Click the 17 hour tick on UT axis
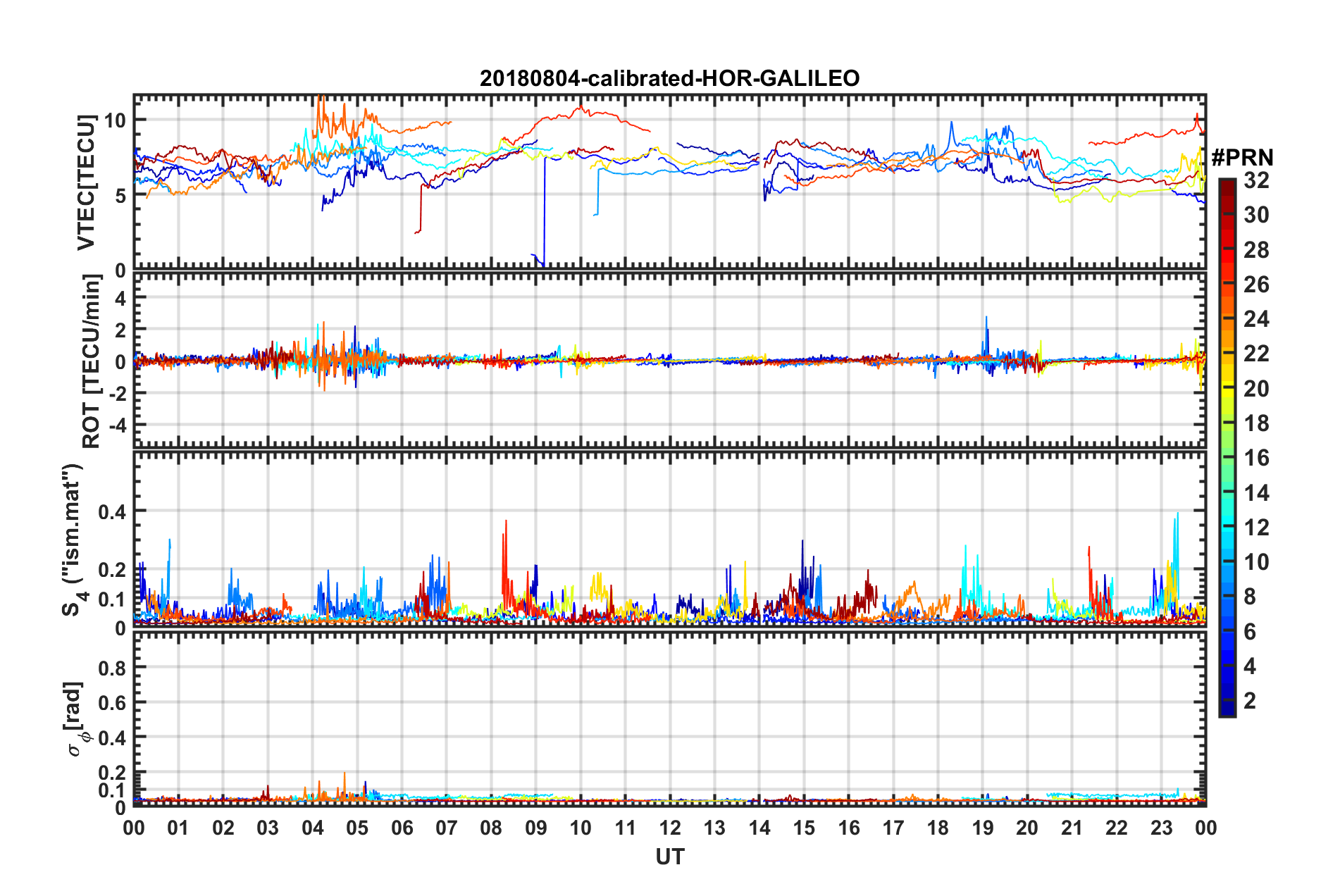The width and height of the screenshot is (1340, 896). point(893,828)
